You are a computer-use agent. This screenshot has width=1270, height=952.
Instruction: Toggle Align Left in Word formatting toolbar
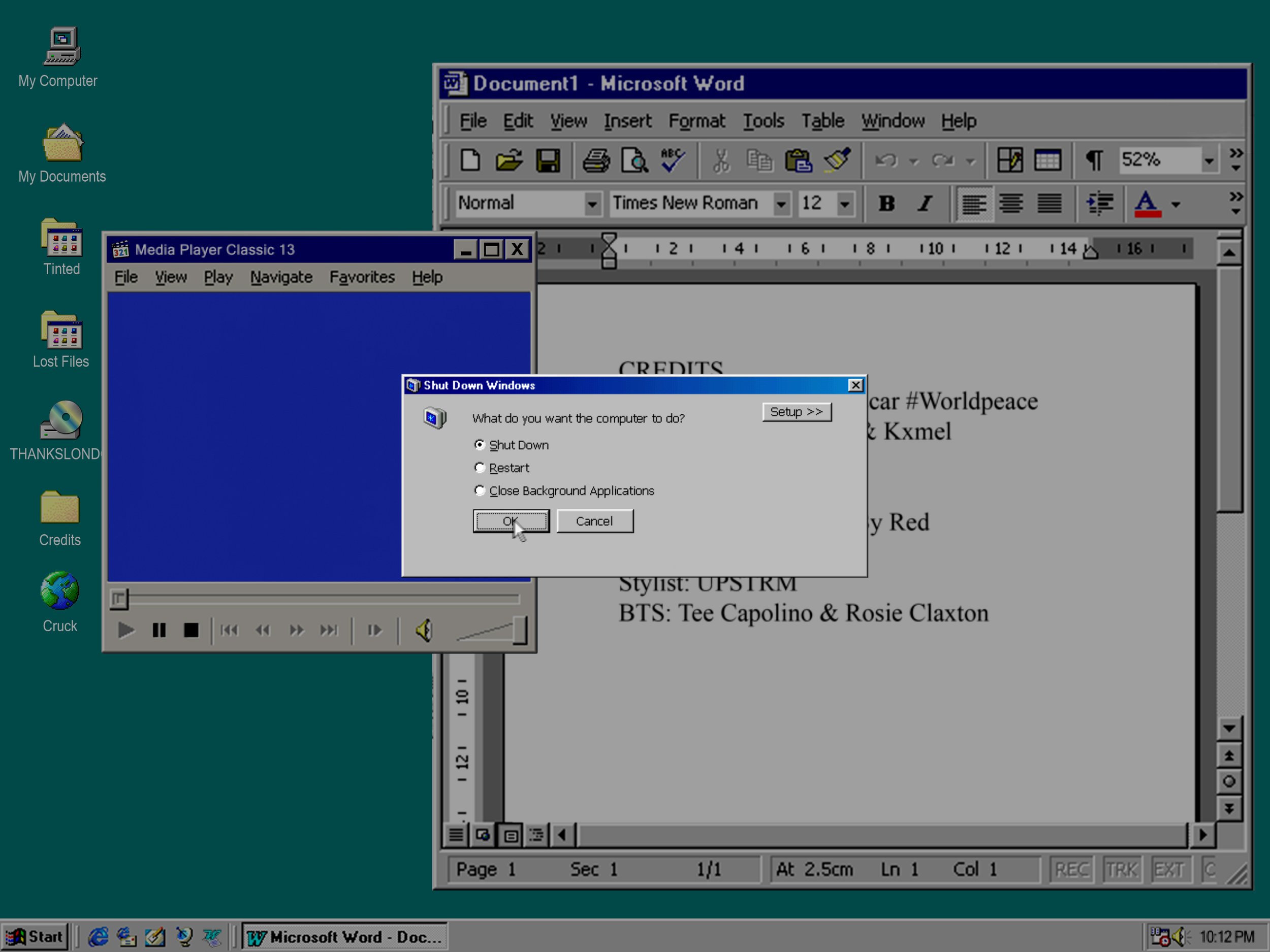(974, 203)
